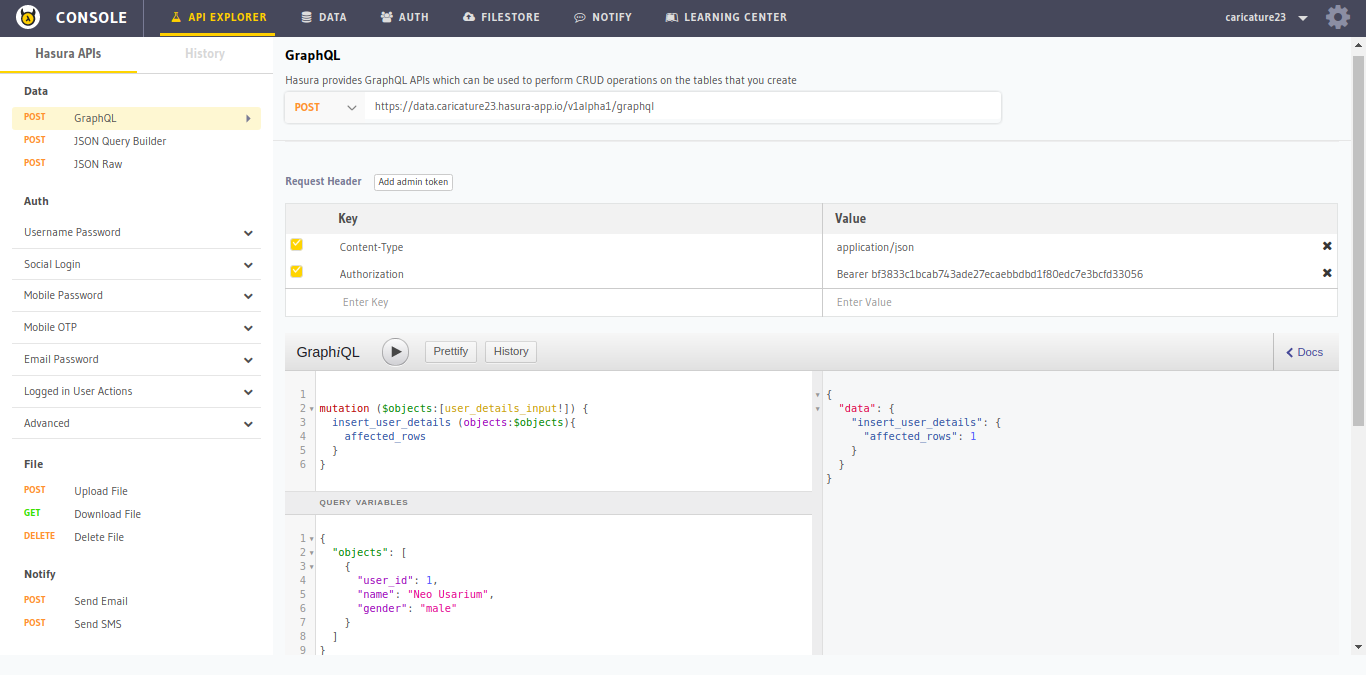This screenshot has width=1366, height=675.
Task: Open the settings gear icon
Action: point(1338,17)
